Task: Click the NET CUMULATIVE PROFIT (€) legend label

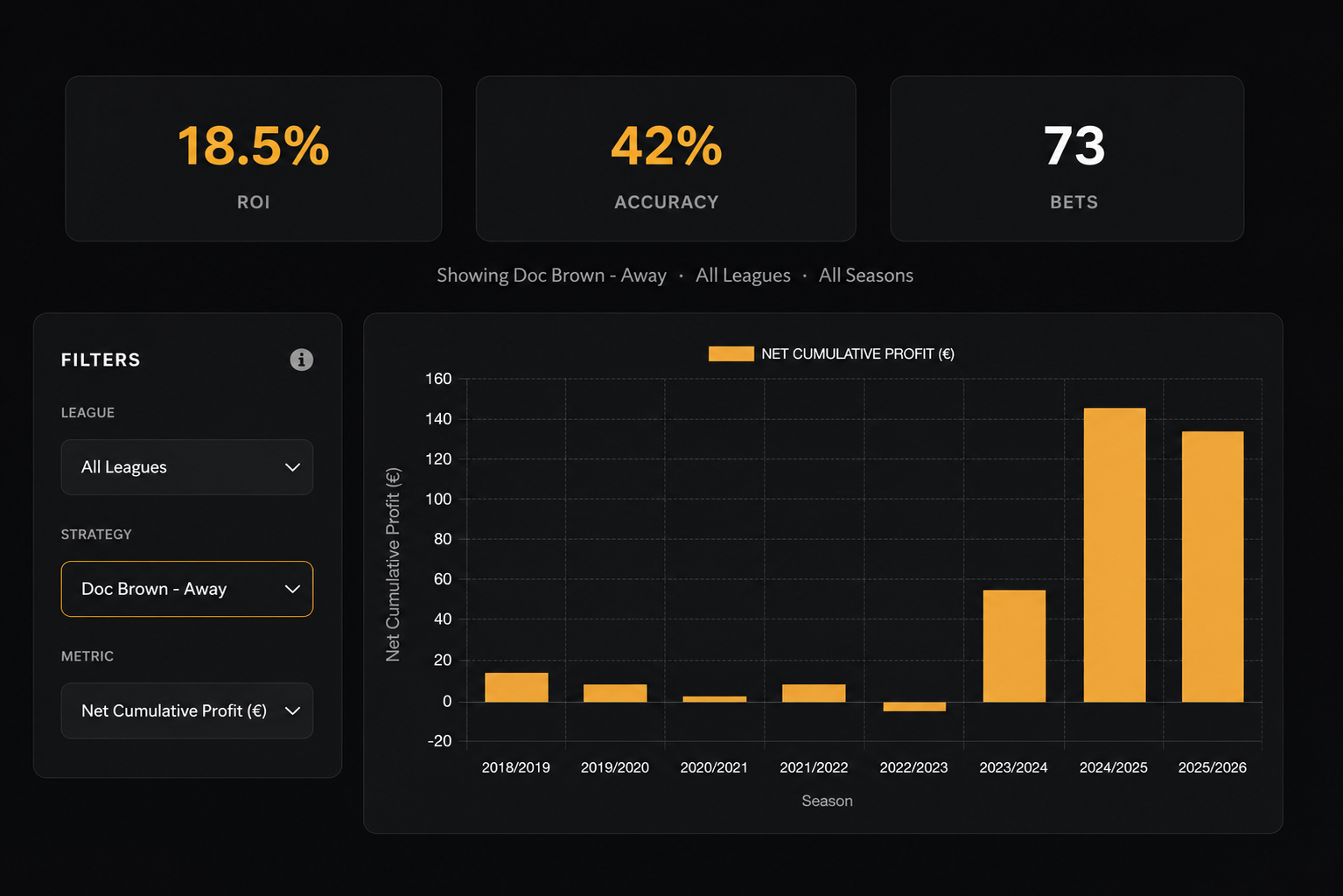Action: 857,353
